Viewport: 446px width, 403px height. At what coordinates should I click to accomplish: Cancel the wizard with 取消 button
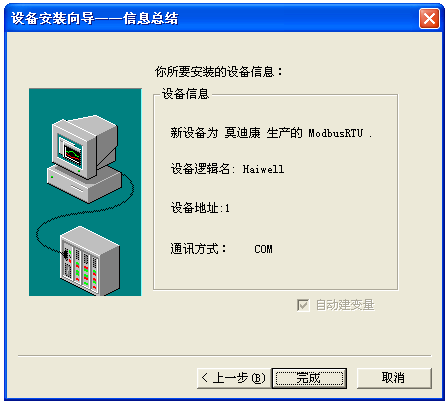pyautogui.click(x=394, y=378)
